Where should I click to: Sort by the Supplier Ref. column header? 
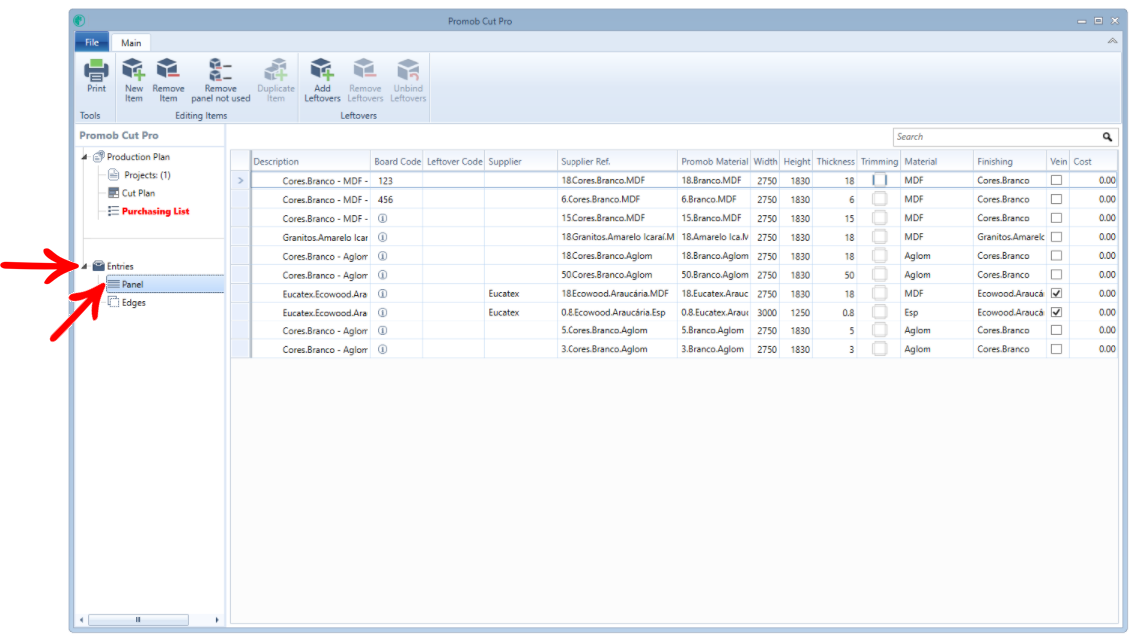617,161
